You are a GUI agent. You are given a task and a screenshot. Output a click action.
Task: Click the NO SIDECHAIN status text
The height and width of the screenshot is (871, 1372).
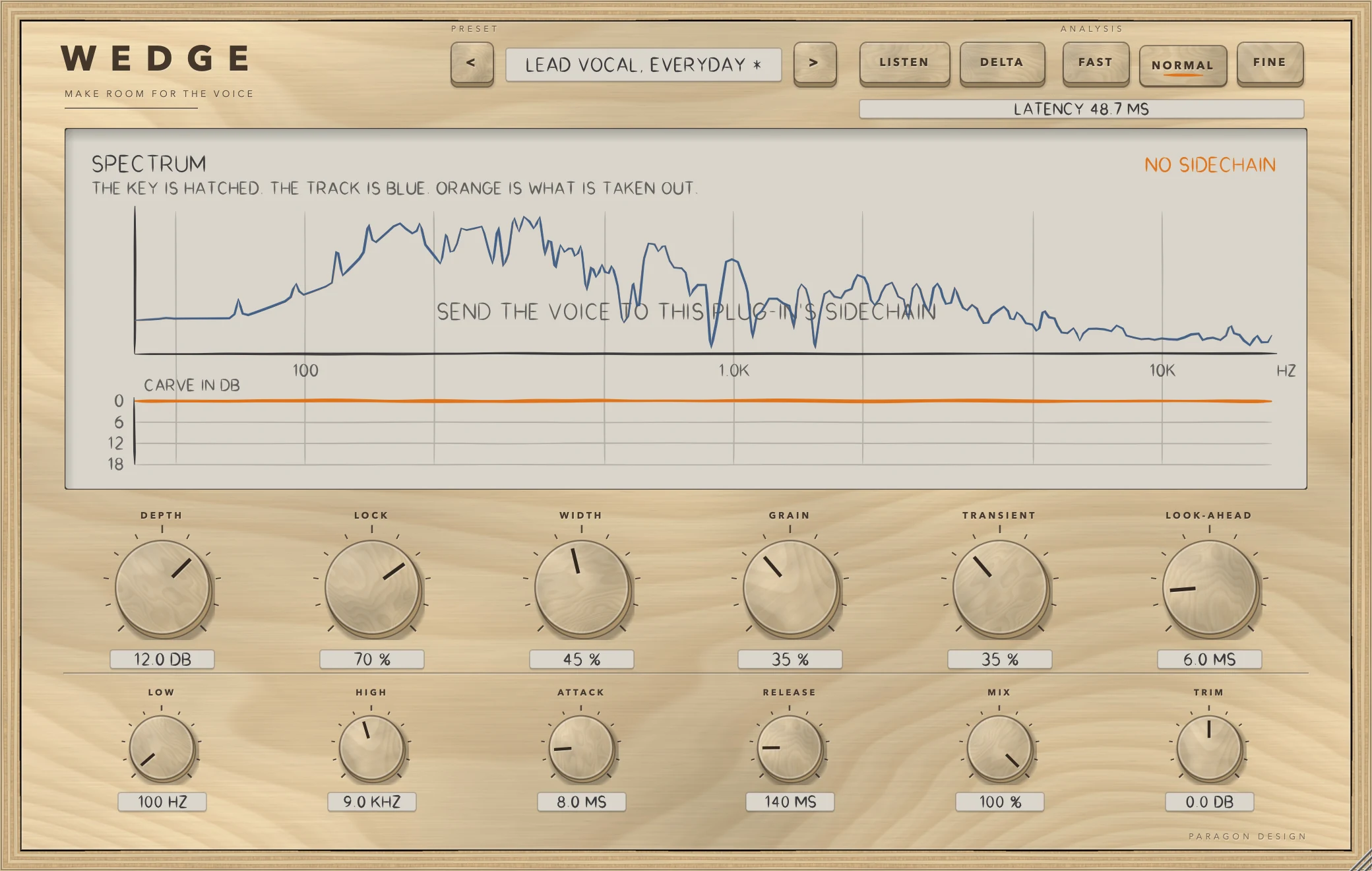click(x=1210, y=165)
